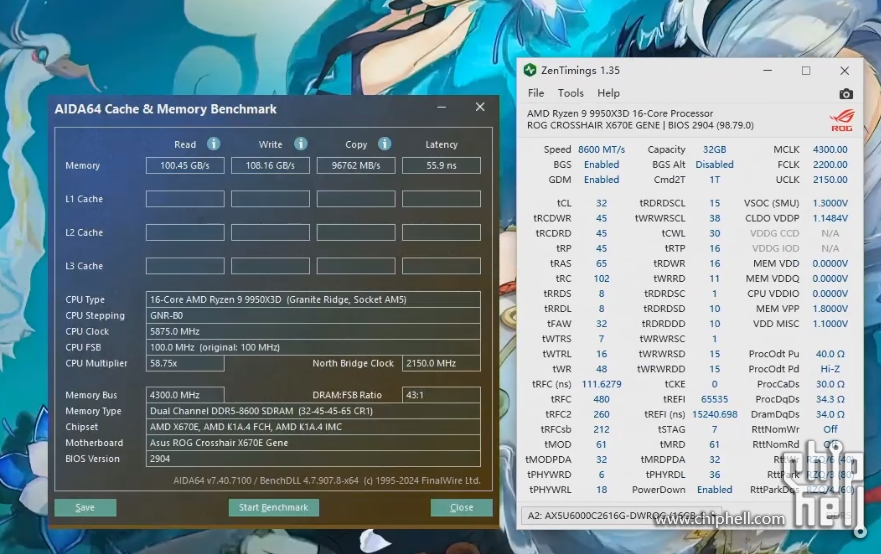The height and width of the screenshot is (554, 881).
Task: Click CLDO VDDP value 1.1484V
Action: (830, 219)
